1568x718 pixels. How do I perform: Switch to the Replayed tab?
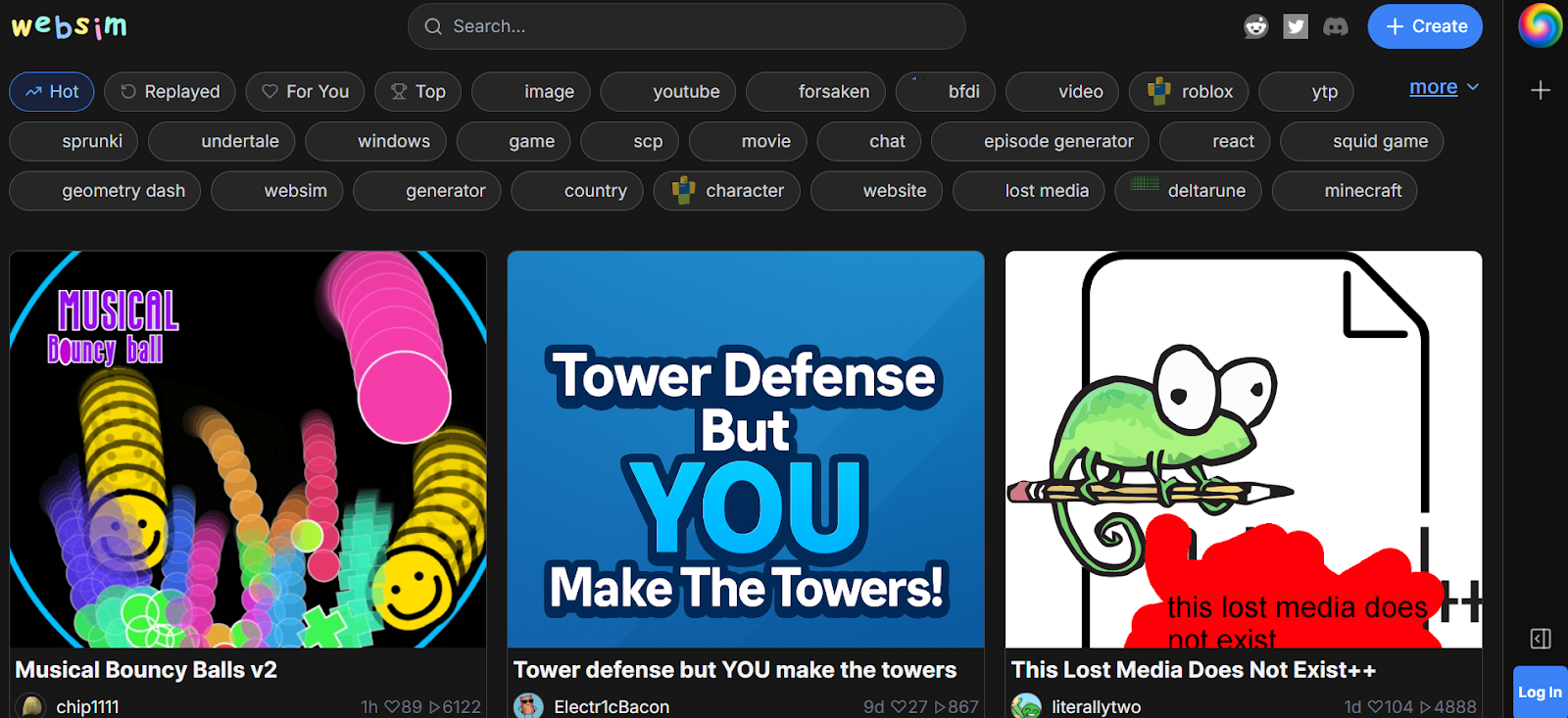tap(170, 91)
